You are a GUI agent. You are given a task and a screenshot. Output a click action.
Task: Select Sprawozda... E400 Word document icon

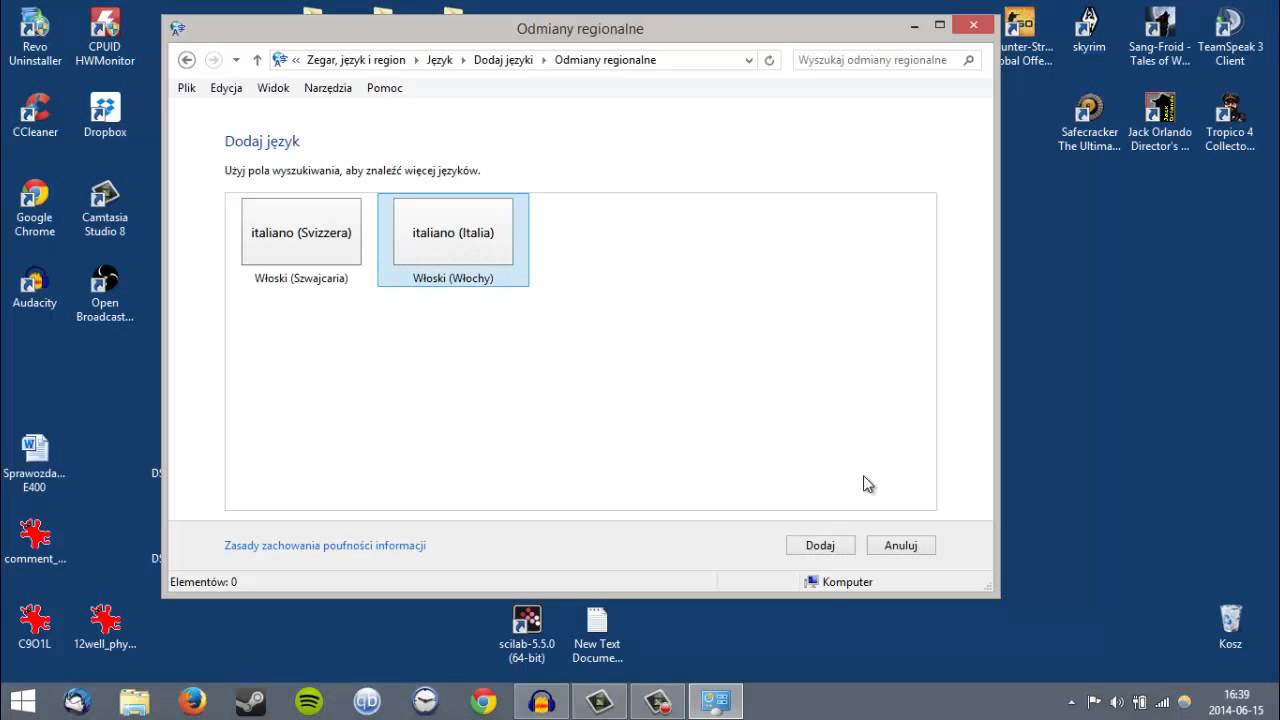pos(35,464)
